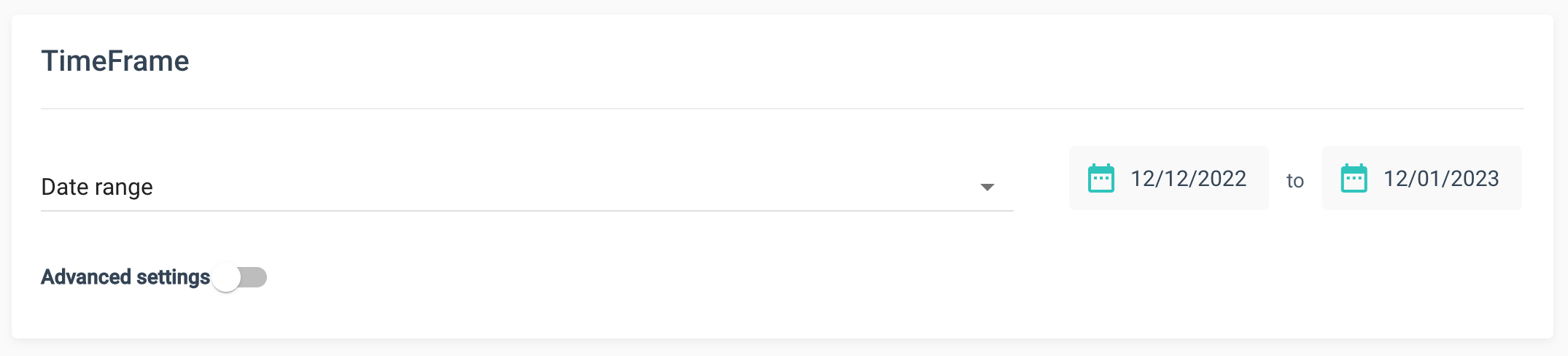This screenshot has height=356, width=1568.
Task: Click the gray track of the Advanced settings switch
Action: pos(255,277)
